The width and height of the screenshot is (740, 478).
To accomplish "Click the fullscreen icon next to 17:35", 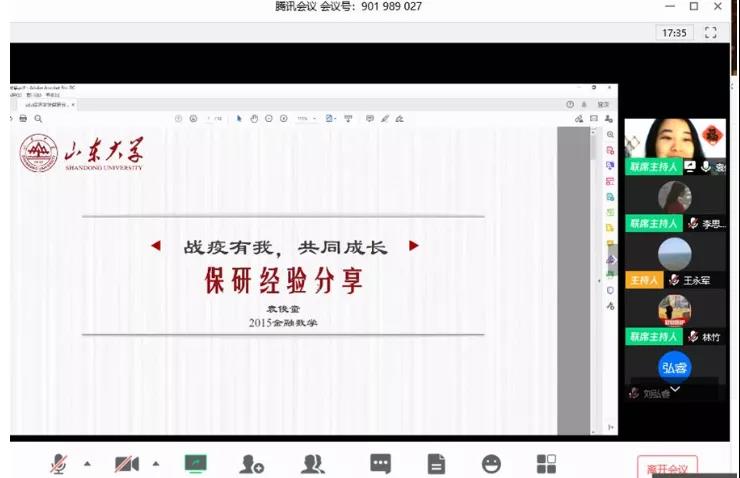I will [711, 33].
